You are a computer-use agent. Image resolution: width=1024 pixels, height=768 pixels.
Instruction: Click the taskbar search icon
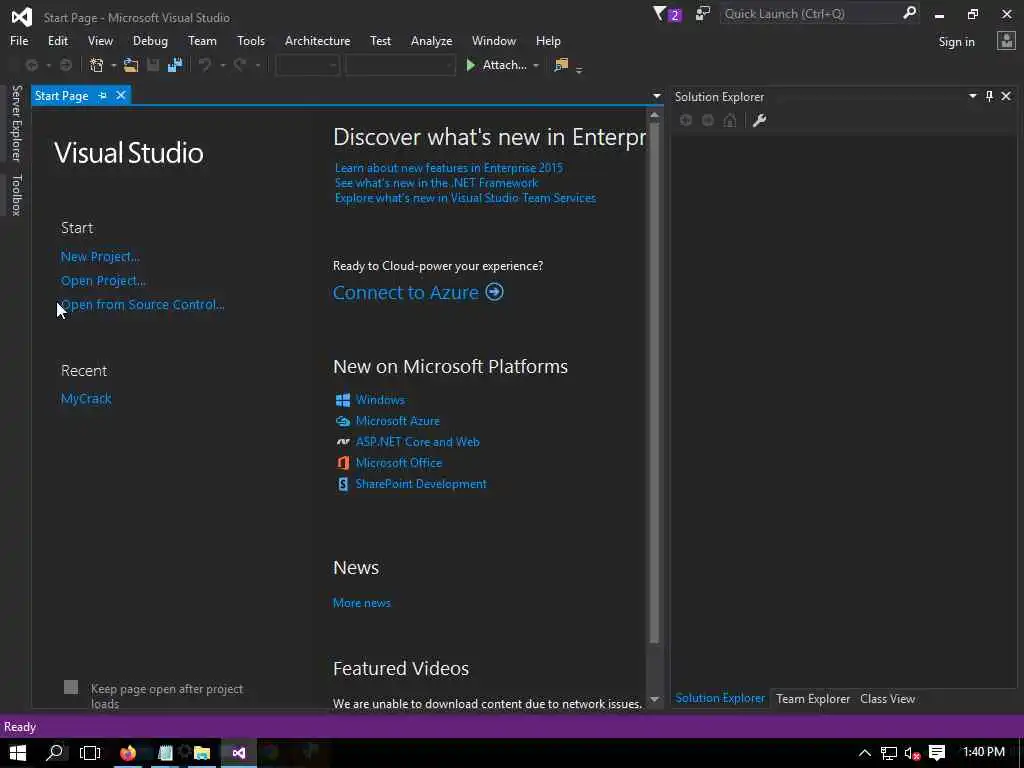(55, 752)
